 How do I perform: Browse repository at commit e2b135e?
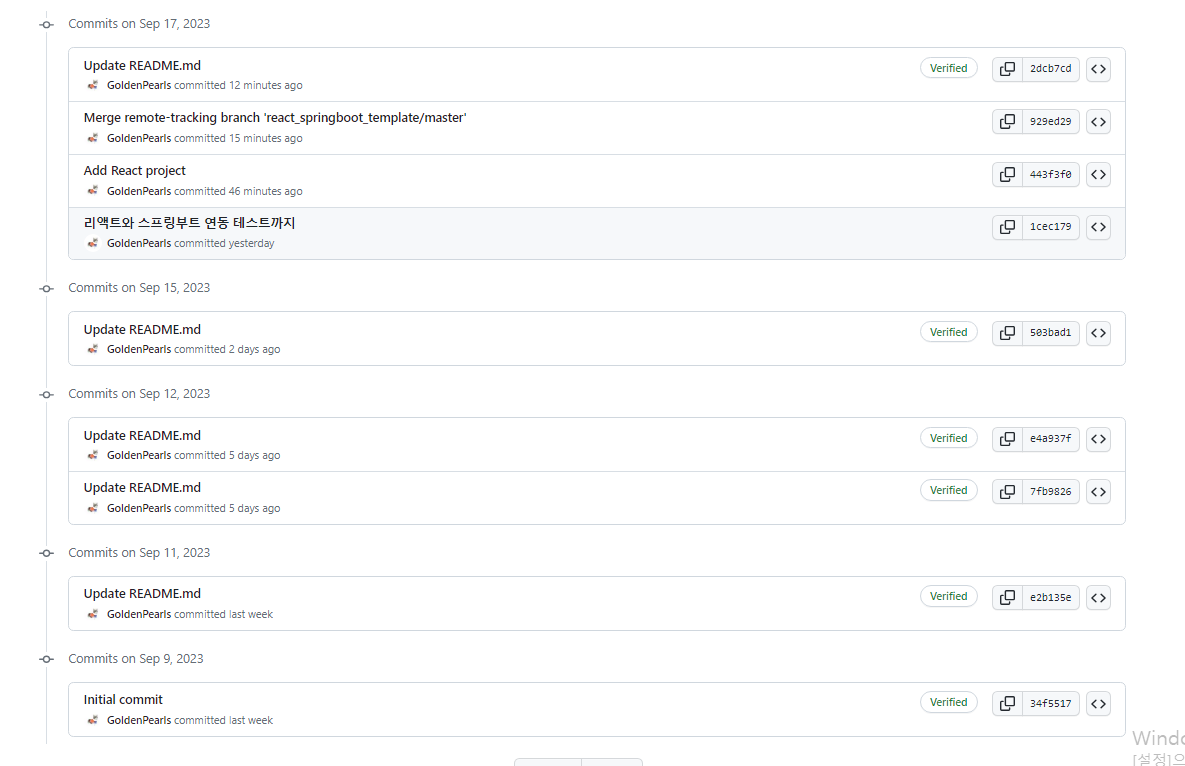point(1098,598)
